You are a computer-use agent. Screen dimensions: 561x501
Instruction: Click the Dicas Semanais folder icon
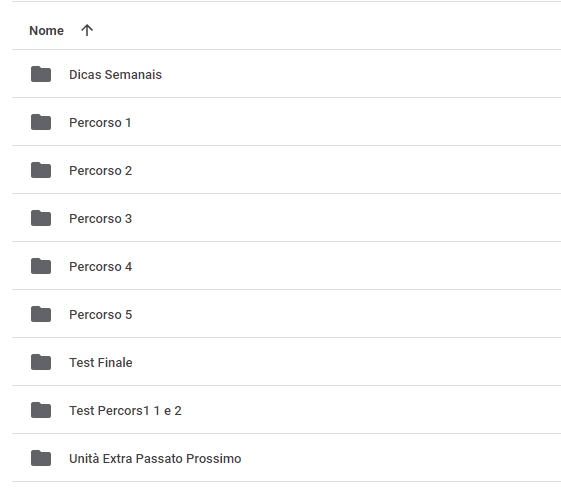pos(41,74)
